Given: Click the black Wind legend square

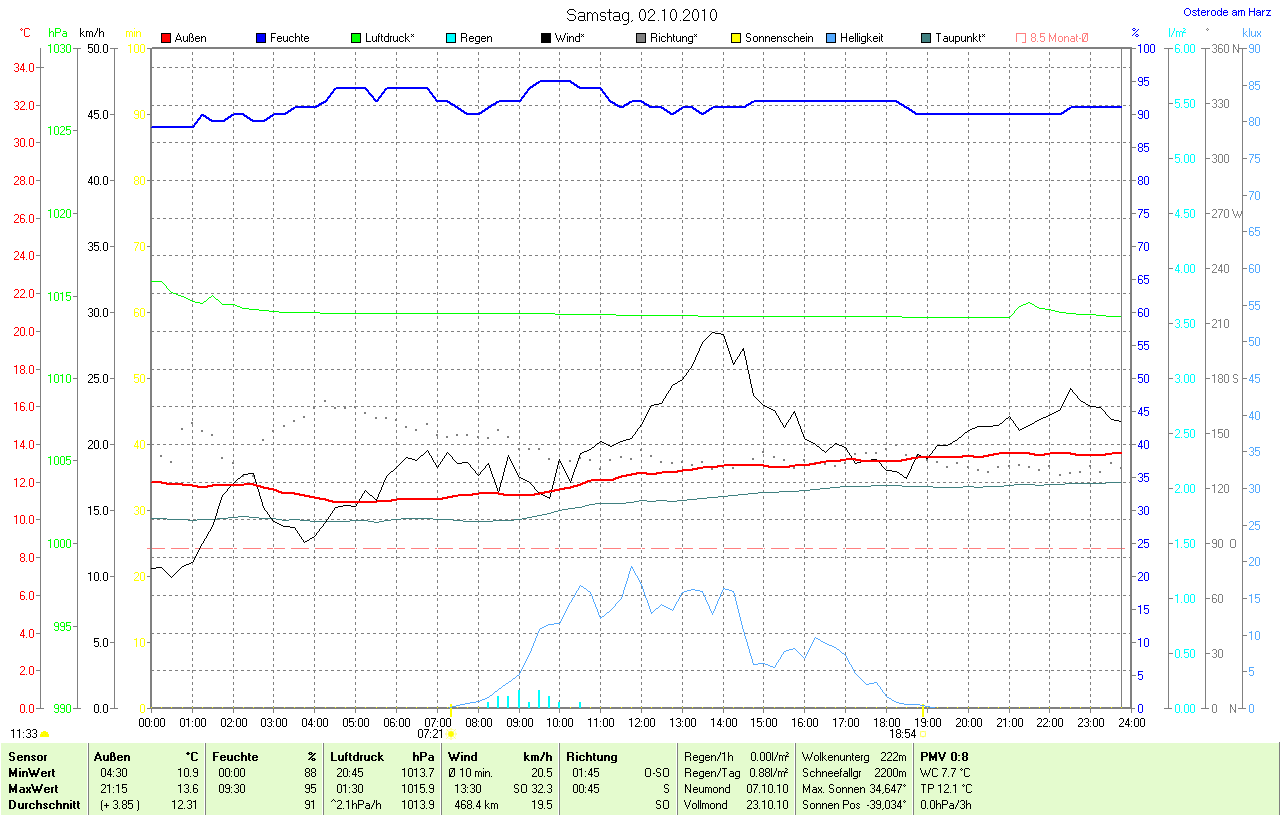Looking at the screenshot, I should (x=545, y=38).
